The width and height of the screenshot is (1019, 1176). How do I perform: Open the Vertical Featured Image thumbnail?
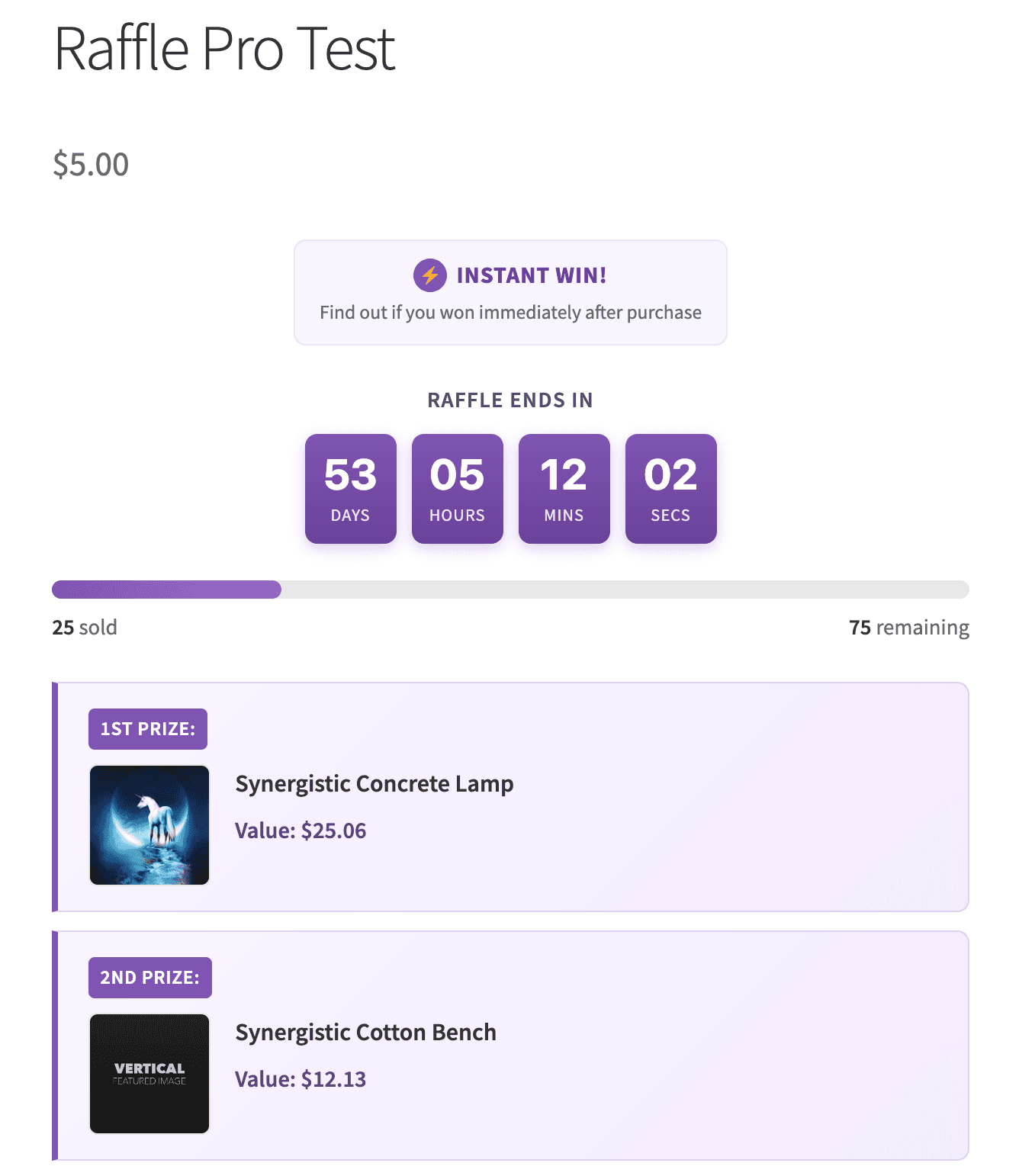149,1074
